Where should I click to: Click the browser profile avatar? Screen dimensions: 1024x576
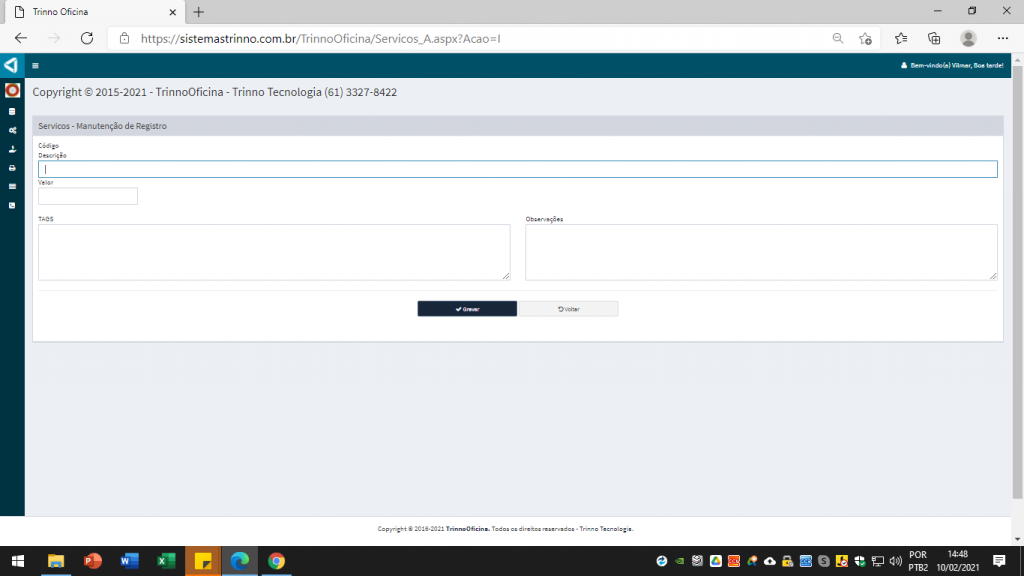[968, 38]
